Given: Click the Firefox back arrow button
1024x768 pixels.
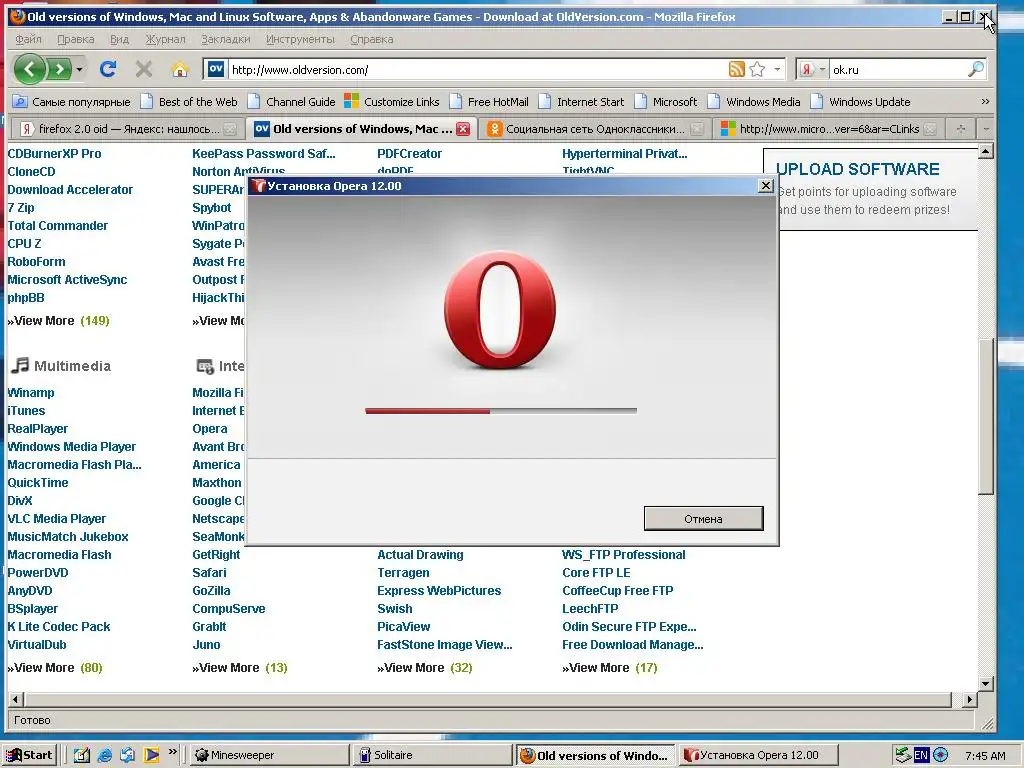Looking at the screenshot, I should (29, 69).
